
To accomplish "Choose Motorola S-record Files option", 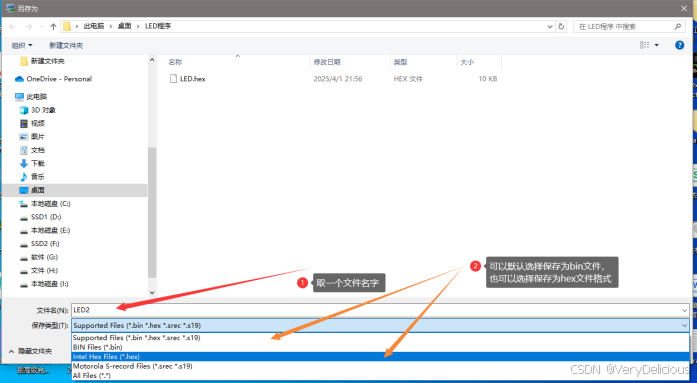I will pos(381,366).
